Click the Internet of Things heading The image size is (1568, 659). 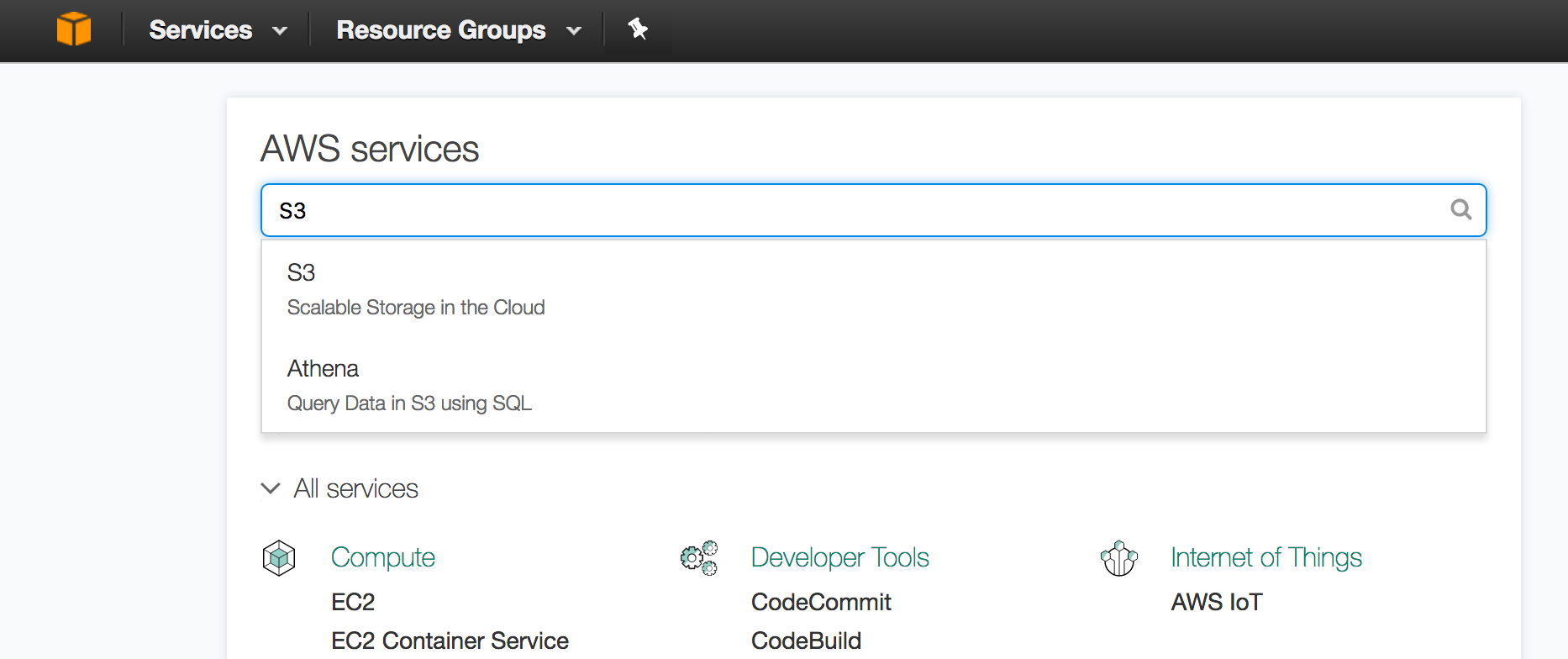click(1266, 557)
